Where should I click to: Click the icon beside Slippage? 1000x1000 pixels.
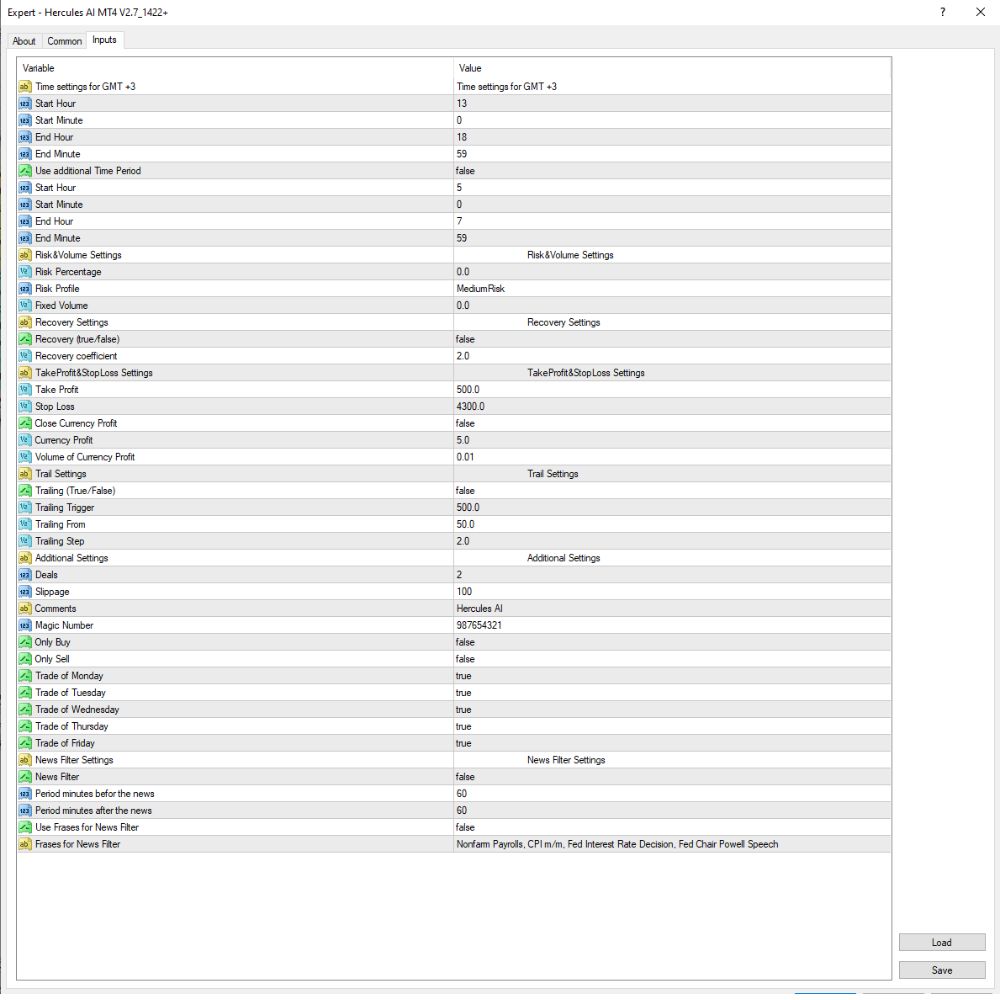point(25,592)
